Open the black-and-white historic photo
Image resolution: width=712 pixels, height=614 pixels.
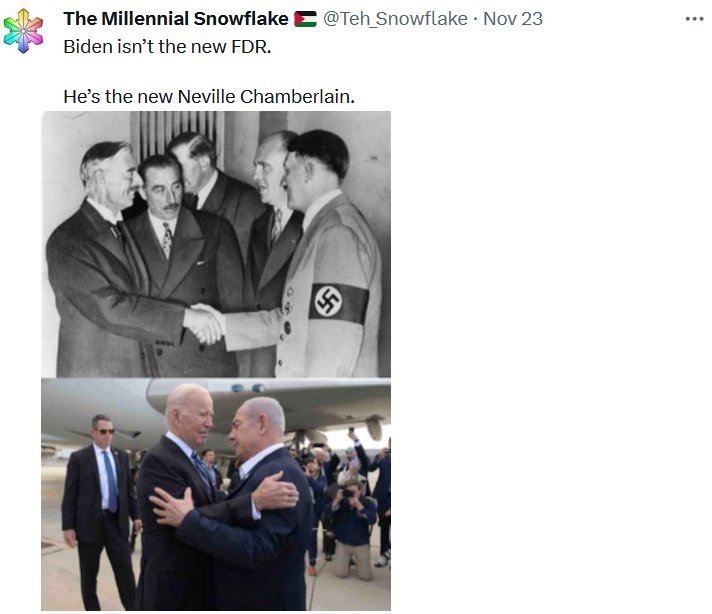216,244
